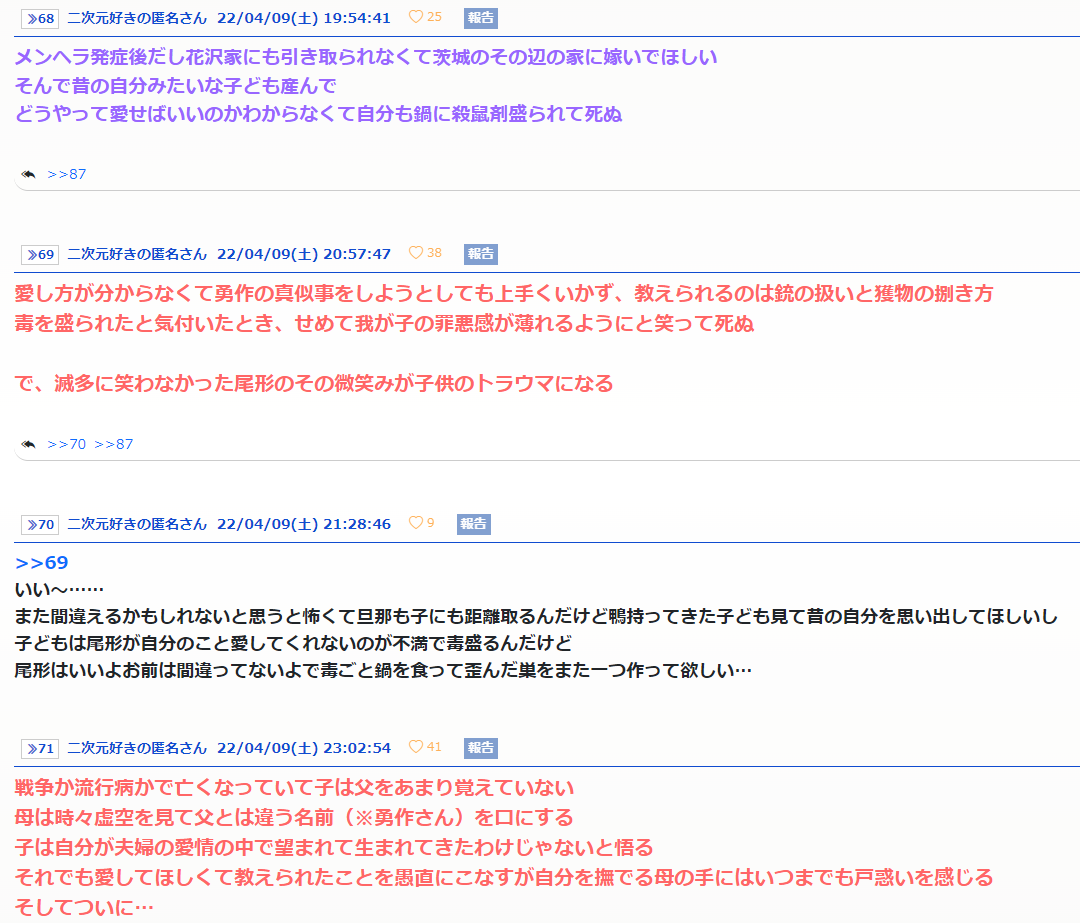
Task: Click poster name 二次元好きの匿名さん on post 71
Action: tap(137, 748)
